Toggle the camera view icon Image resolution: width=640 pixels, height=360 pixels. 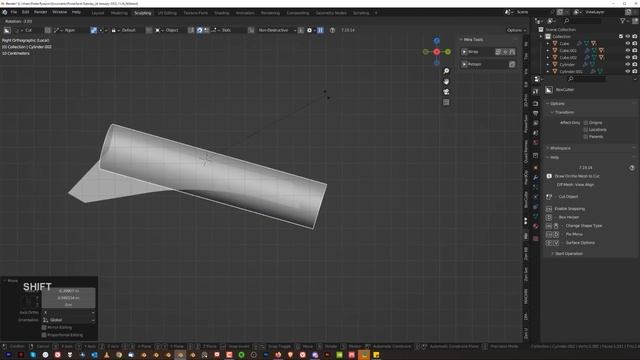pyautogui.click(x=446, y=92)
